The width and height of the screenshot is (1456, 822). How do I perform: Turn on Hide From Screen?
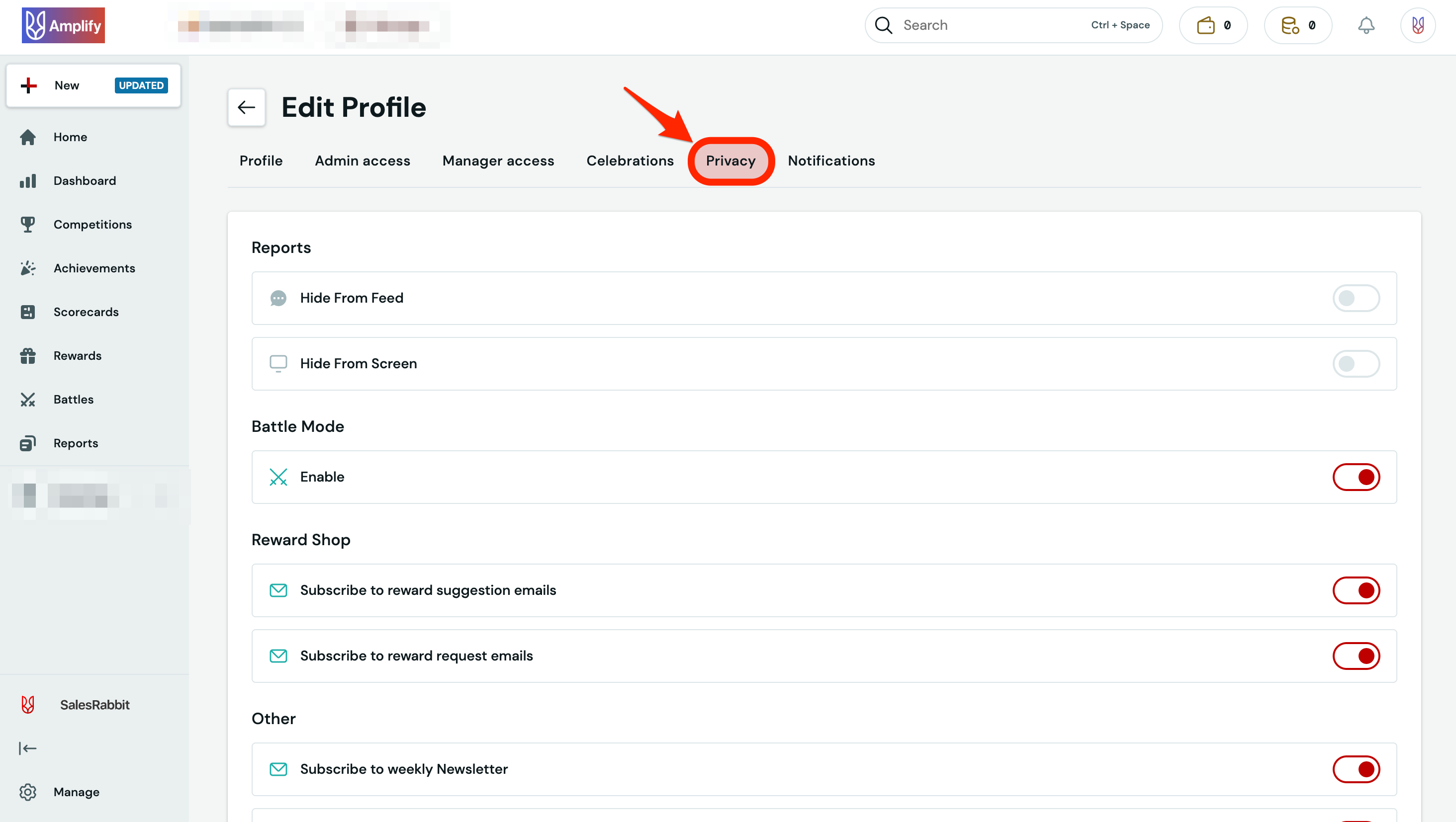pos(1356,363)
